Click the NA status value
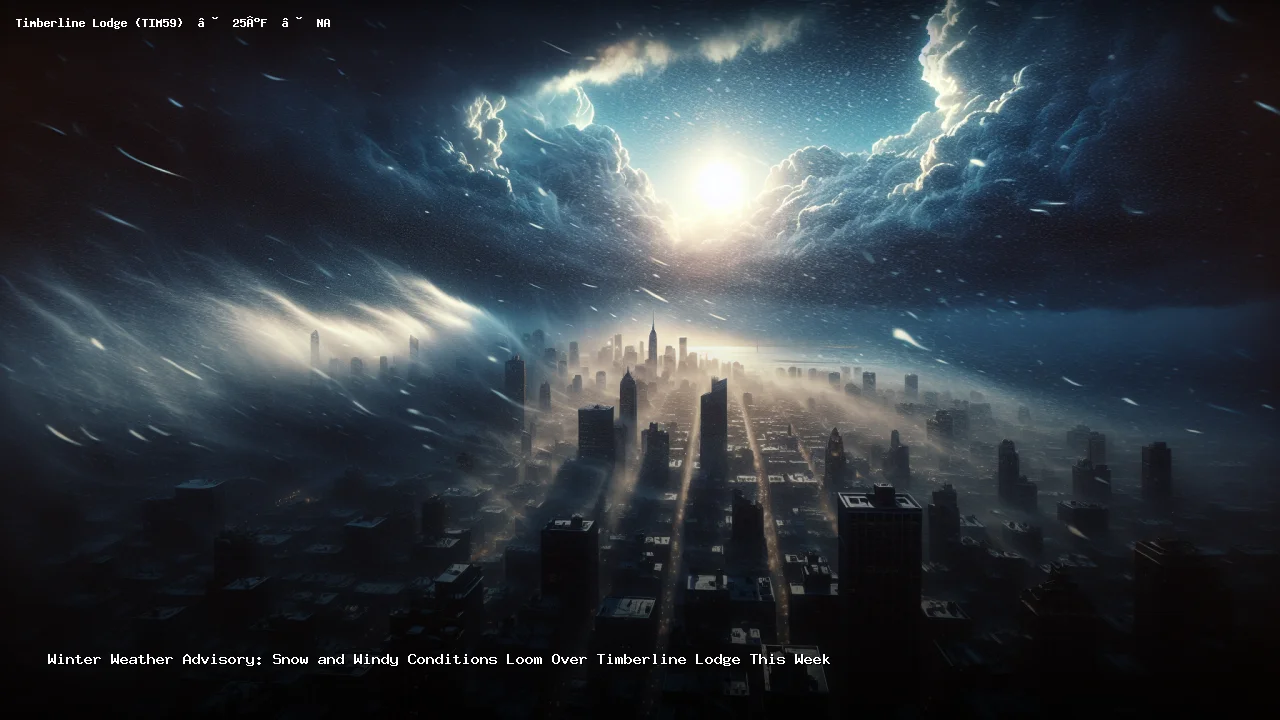 click(x=323, y=23)
